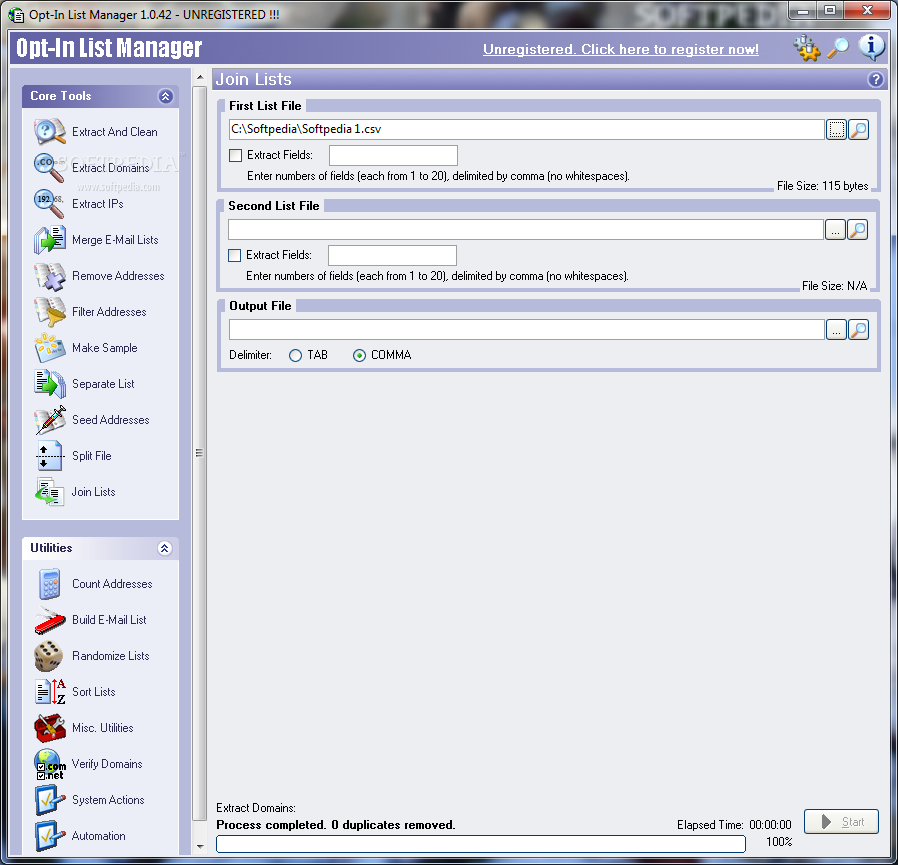The image size is (898, 865).
Task: Click 'File Size: 115 bytes' text
Action: pos(822,186)
